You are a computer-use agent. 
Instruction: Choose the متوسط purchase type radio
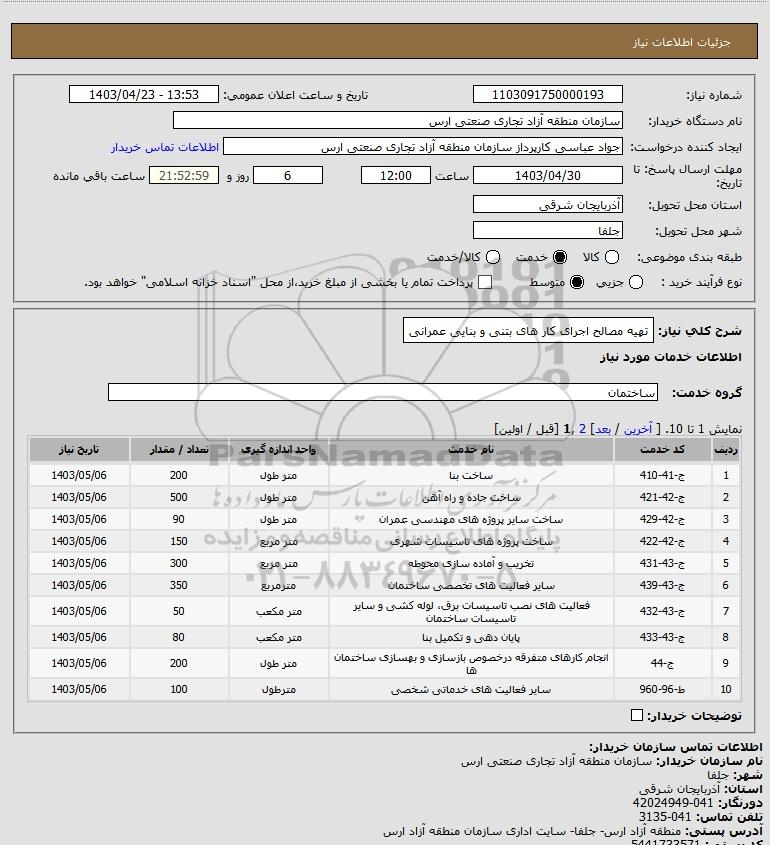click(x=577, y=282)
